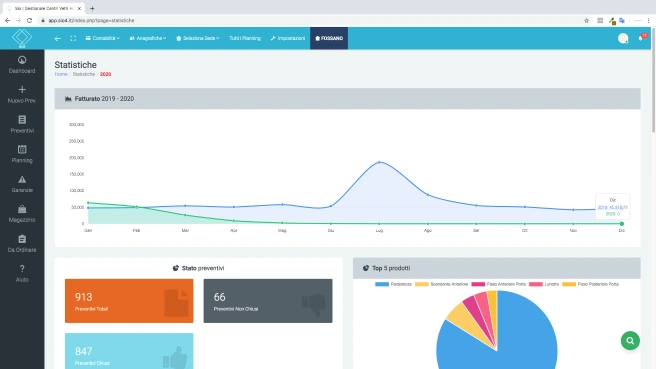This screenshot has height=369, width=656.
Task: Open the 913 Preventivi Totali card
Action: (x=129, y=301)
